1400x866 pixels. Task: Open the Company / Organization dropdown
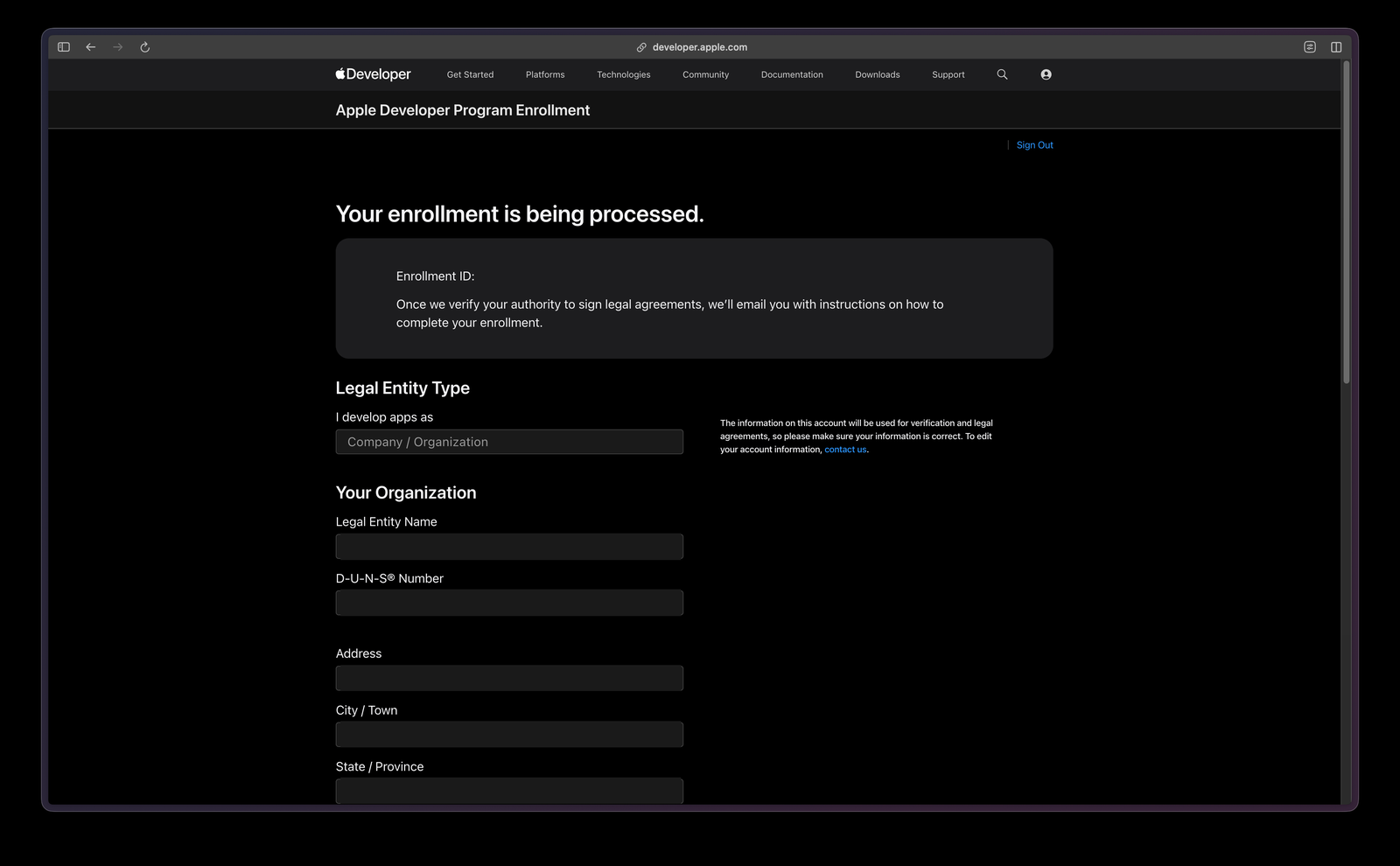click(x=509, y=442)
